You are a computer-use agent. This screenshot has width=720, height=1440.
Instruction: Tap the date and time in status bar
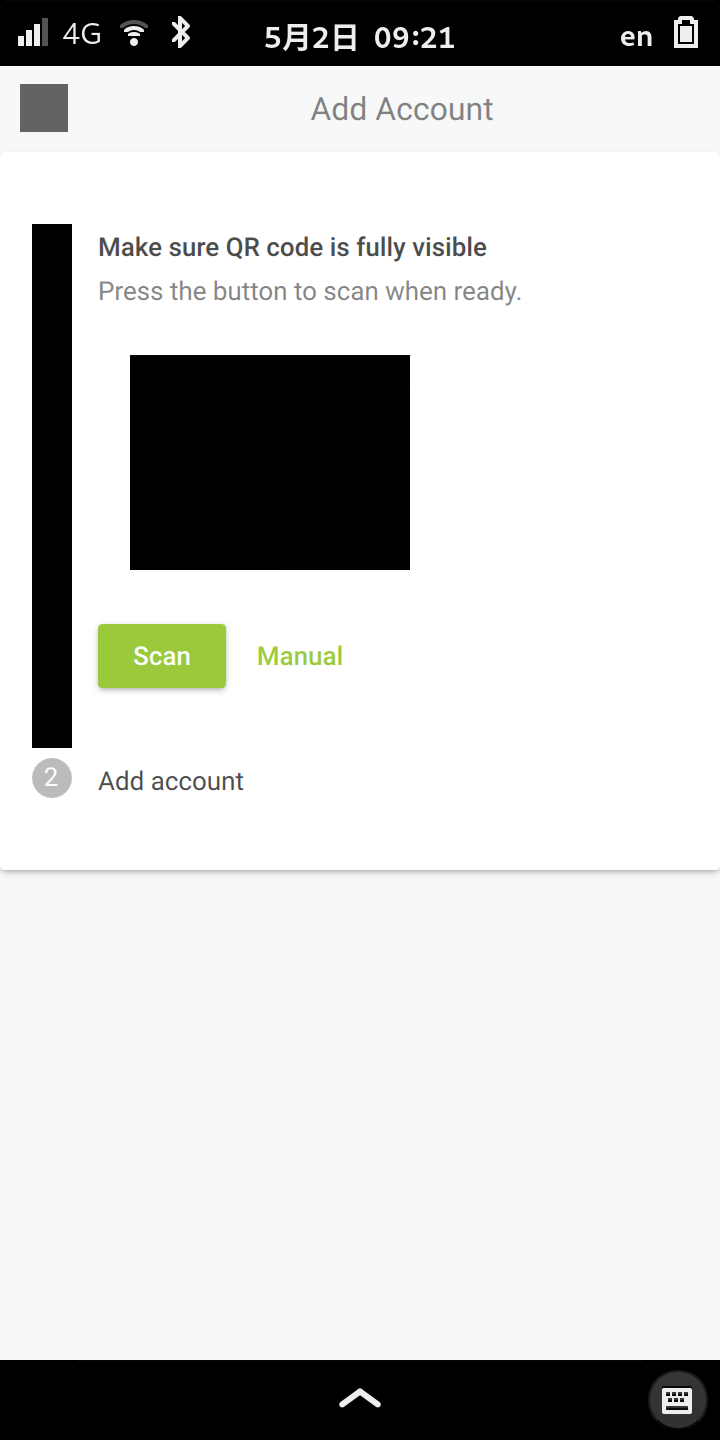click(360, 37)
